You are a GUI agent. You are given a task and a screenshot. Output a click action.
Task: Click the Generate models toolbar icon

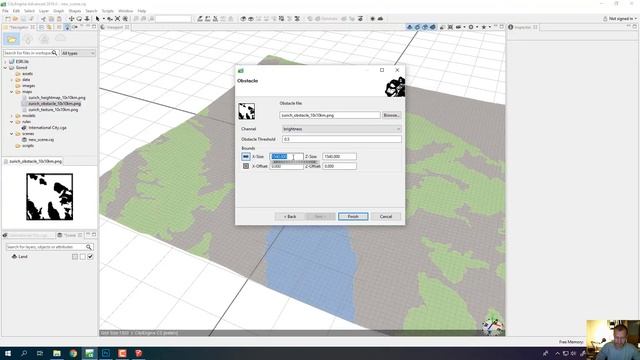(x=326, y=19)
